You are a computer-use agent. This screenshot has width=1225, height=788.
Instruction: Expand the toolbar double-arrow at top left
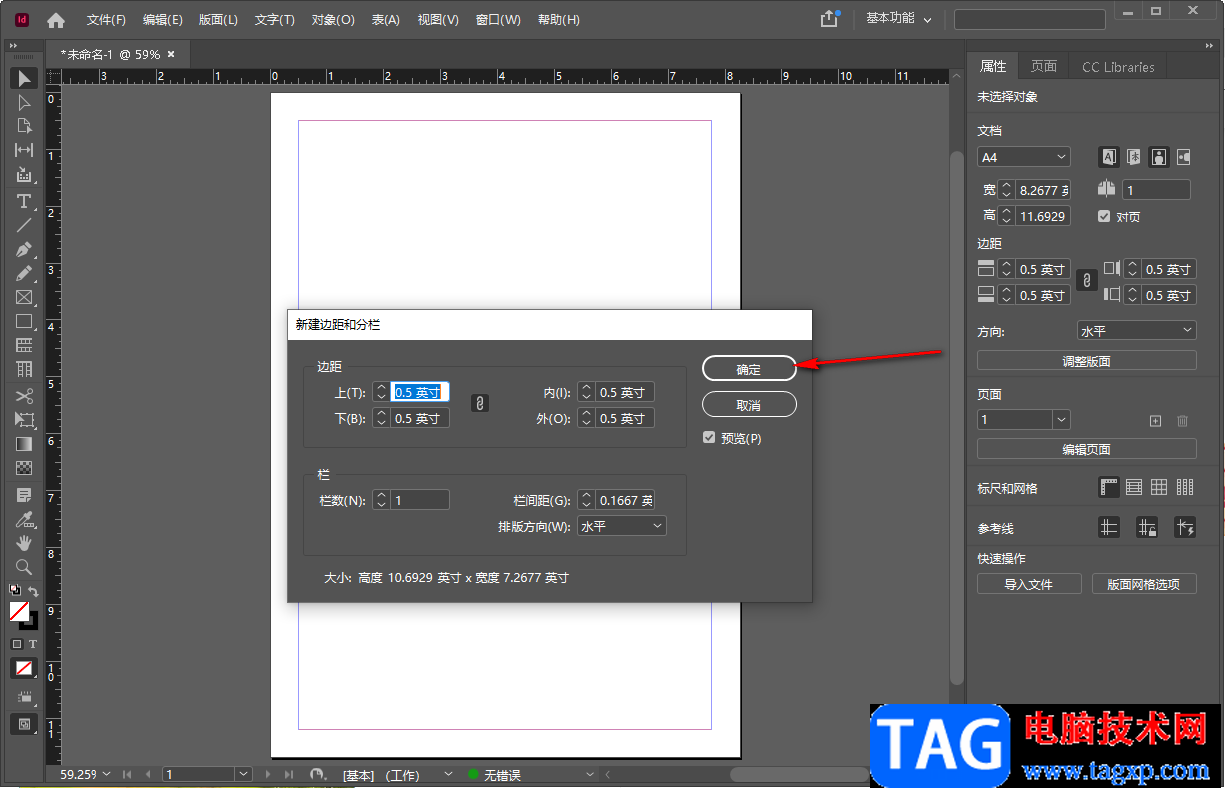[14, 46]
